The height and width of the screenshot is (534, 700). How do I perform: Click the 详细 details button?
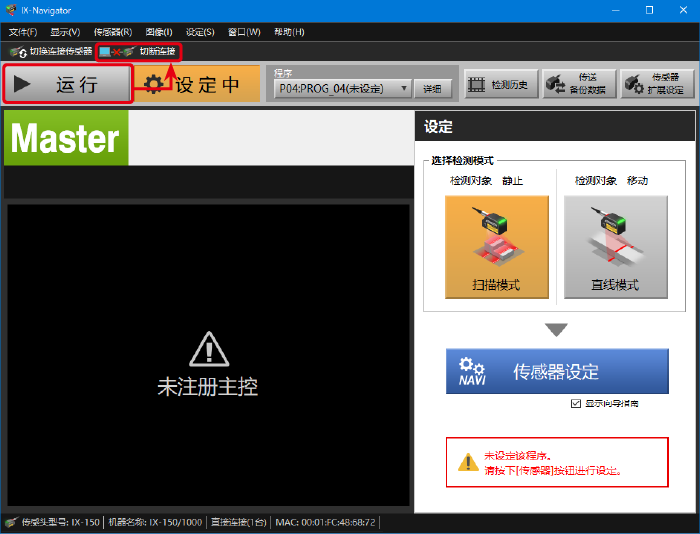433,89
